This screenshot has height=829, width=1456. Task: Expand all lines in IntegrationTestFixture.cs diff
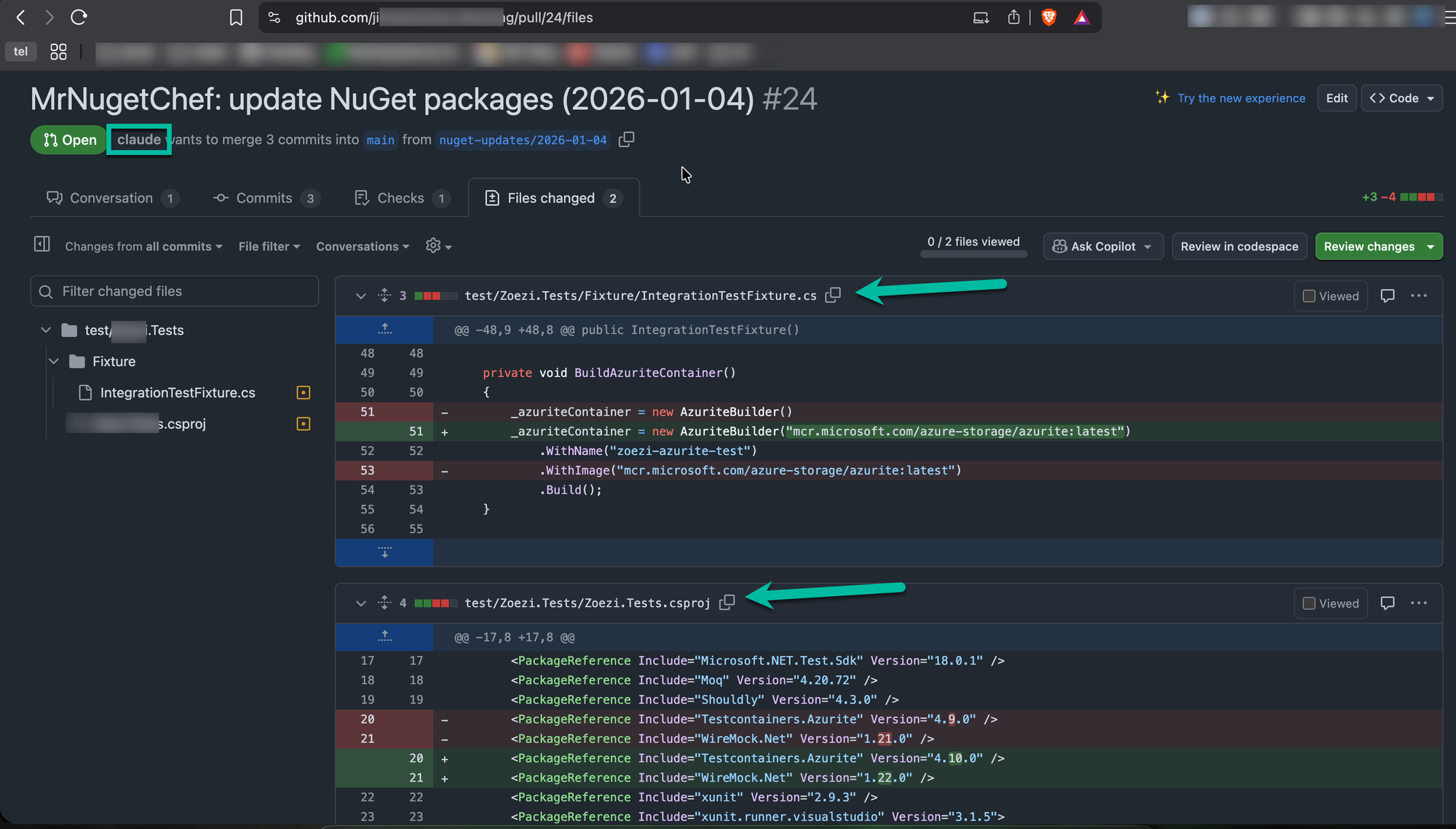(x=384, y=295)
